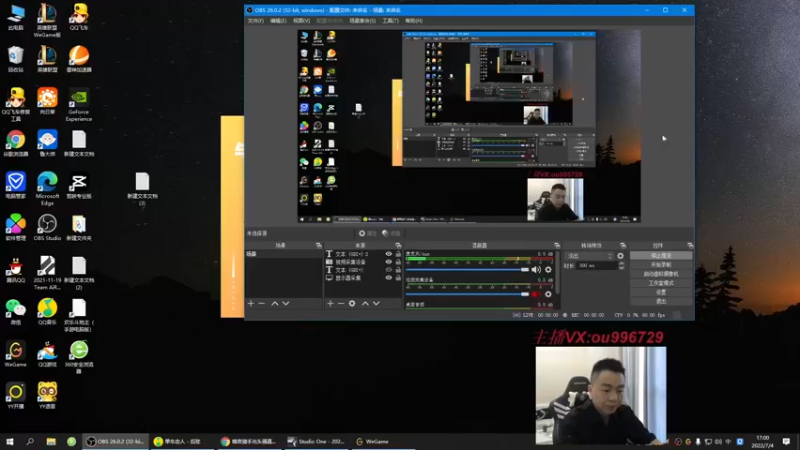Open the 帮助(H) menu
Screen dimensions: 800x450
pyautogui.click(x=414, y=21)
